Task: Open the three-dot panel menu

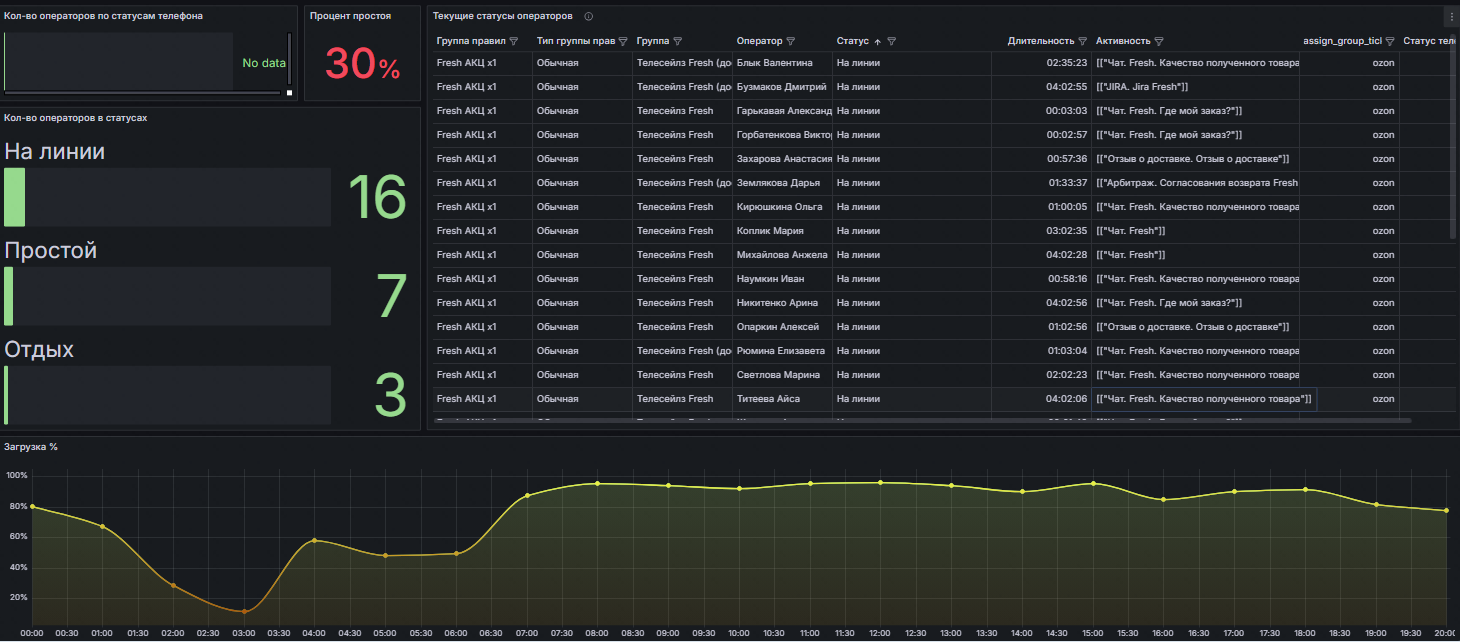Action: pos(1451,16)
